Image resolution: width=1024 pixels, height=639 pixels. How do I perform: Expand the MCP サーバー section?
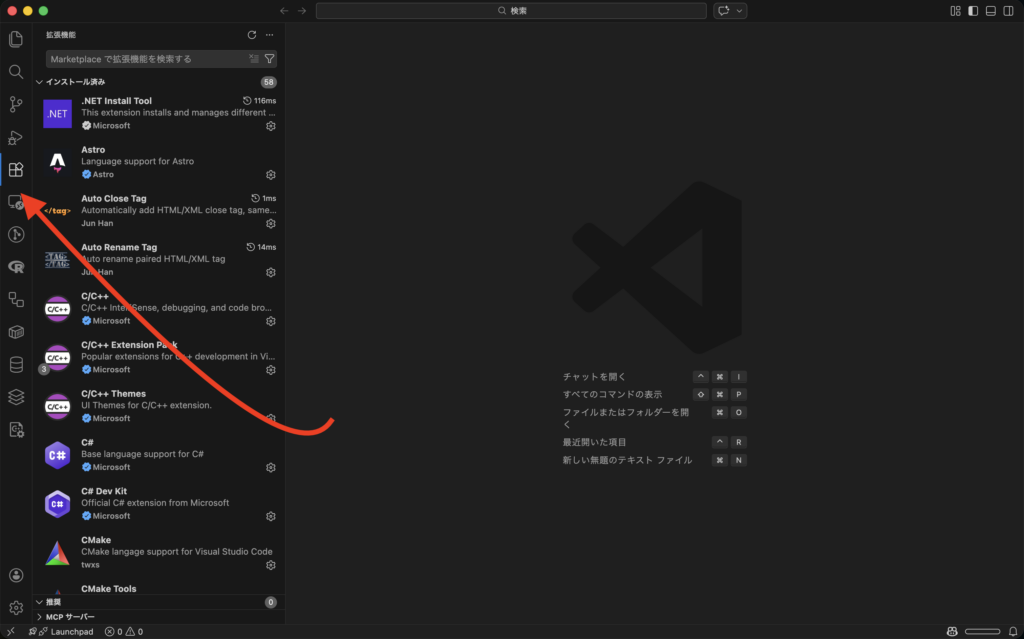(x=40, y=617)
